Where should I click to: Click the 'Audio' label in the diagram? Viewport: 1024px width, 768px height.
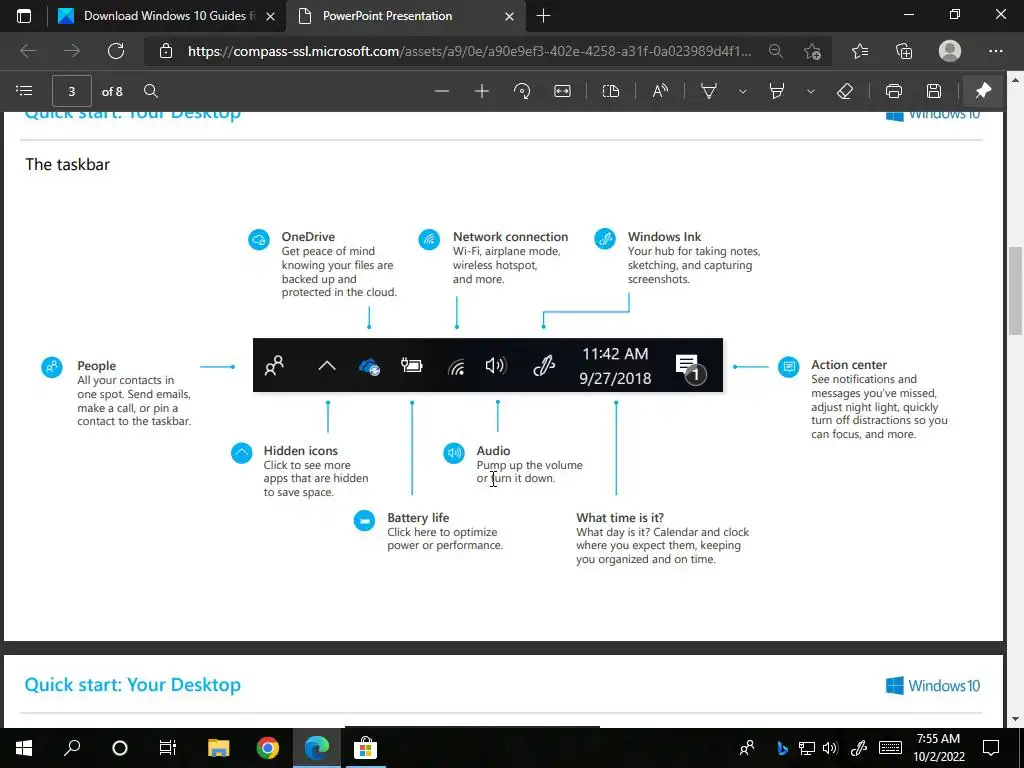pyautogui.click(x=493, y=451)
